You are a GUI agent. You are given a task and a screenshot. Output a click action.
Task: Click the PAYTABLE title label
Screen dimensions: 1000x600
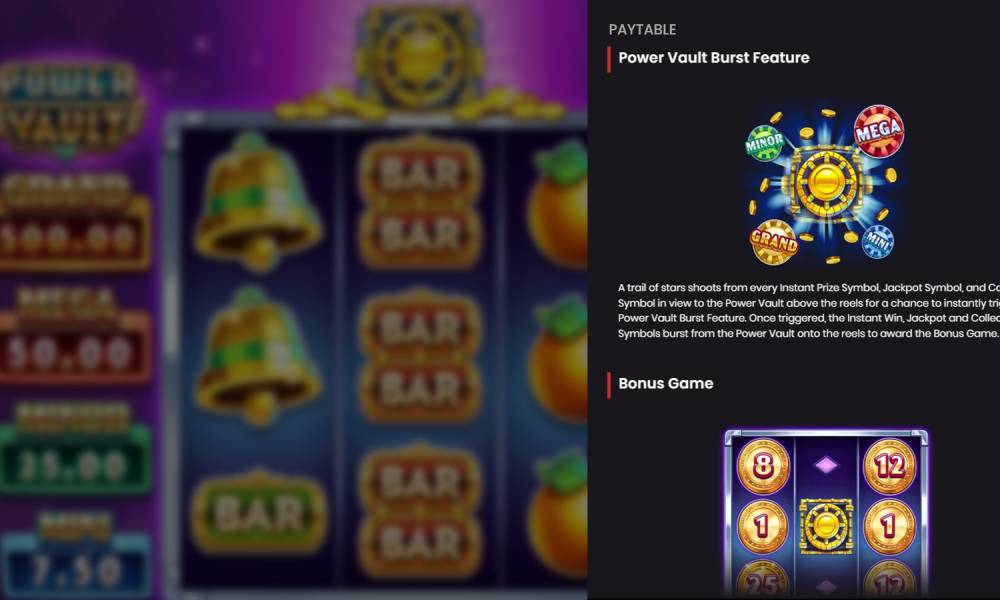click(642, 30)
